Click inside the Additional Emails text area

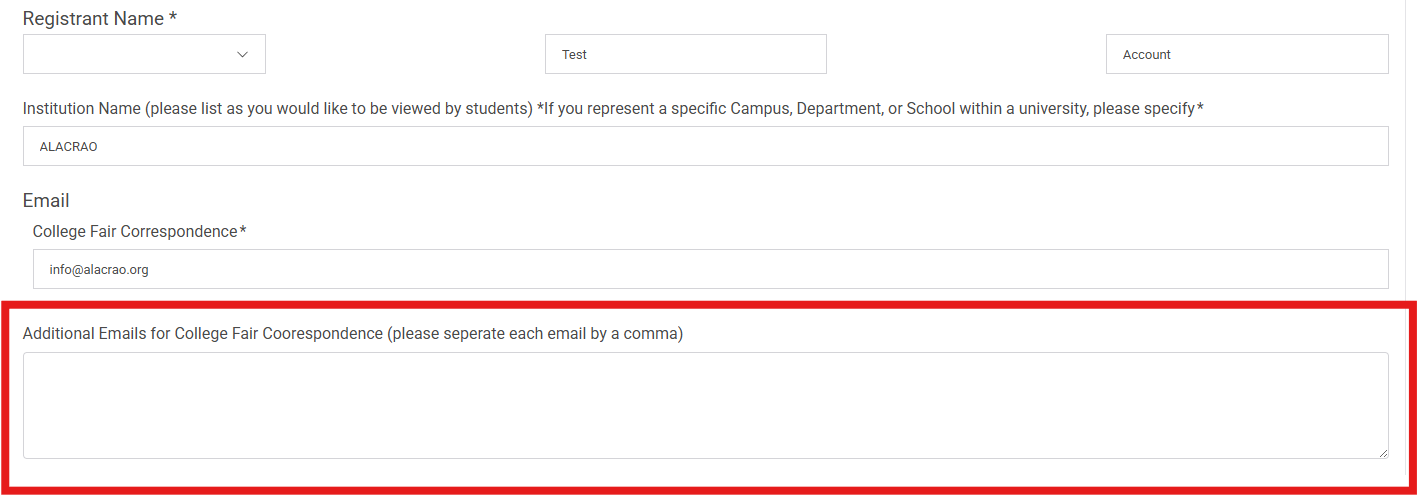coord(706,405)
